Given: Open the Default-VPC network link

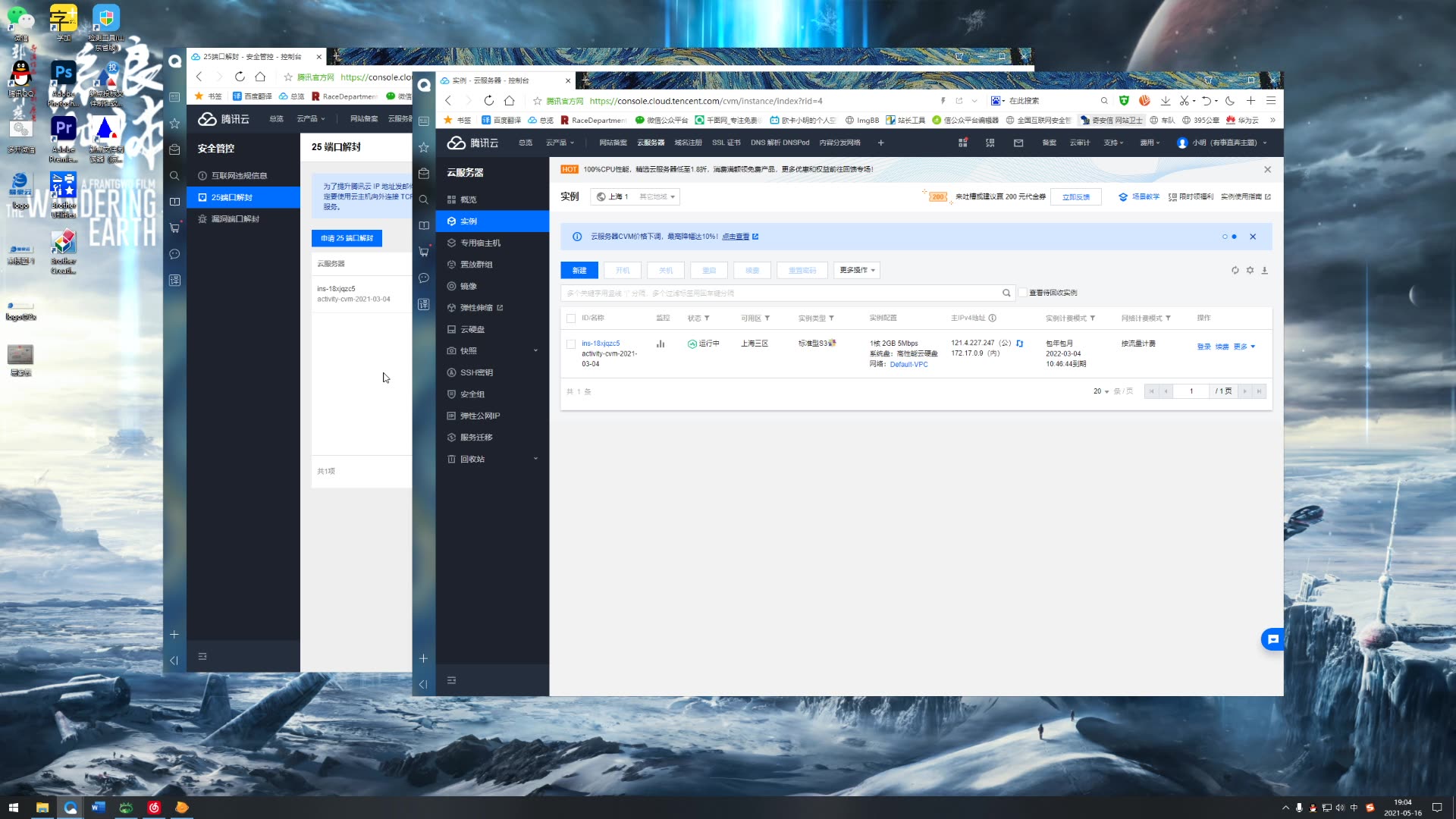Looking at the screenshot, I should pos(908,365).
